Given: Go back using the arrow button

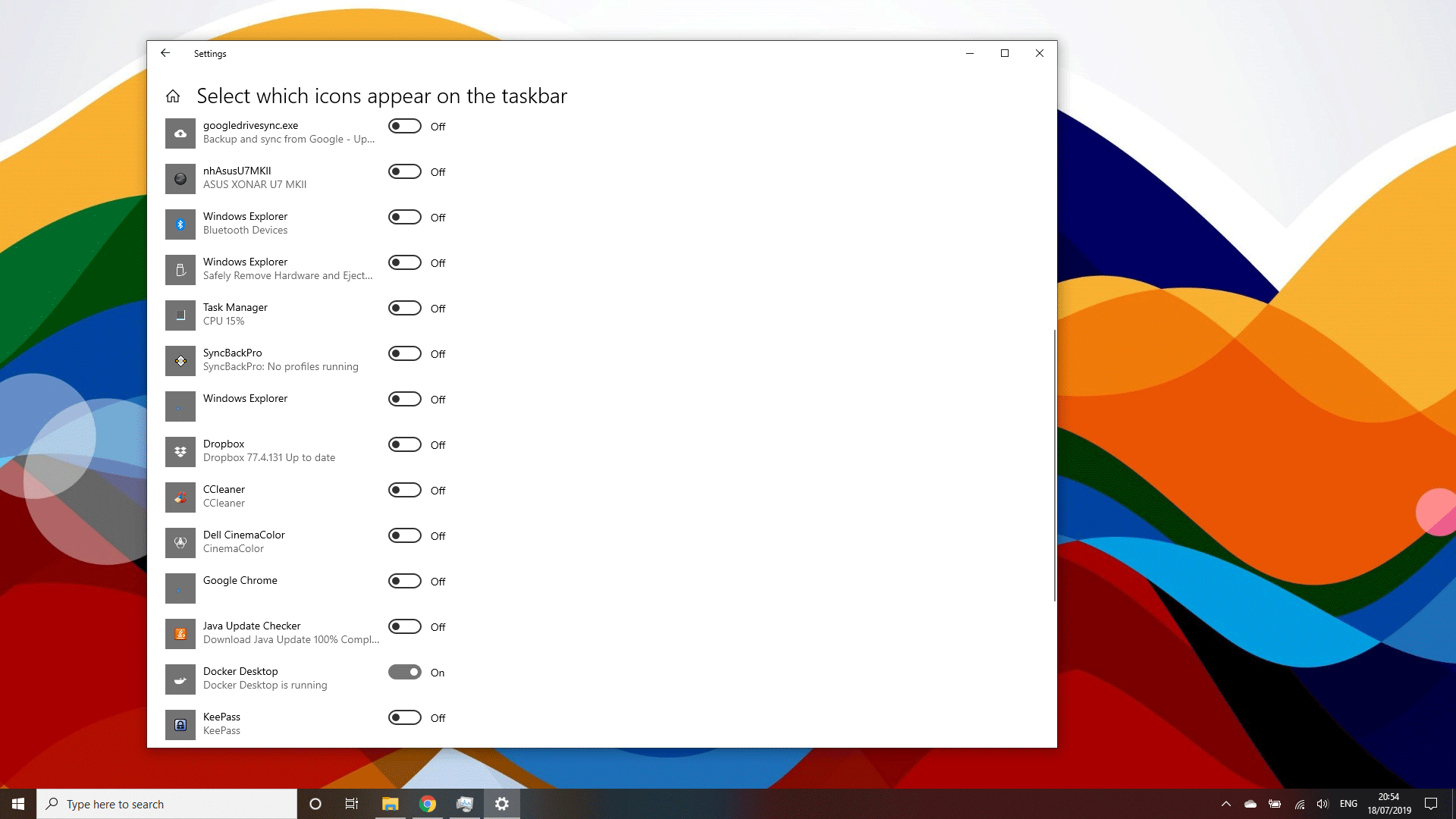Looking at the screenshot, I should (165, 53).
